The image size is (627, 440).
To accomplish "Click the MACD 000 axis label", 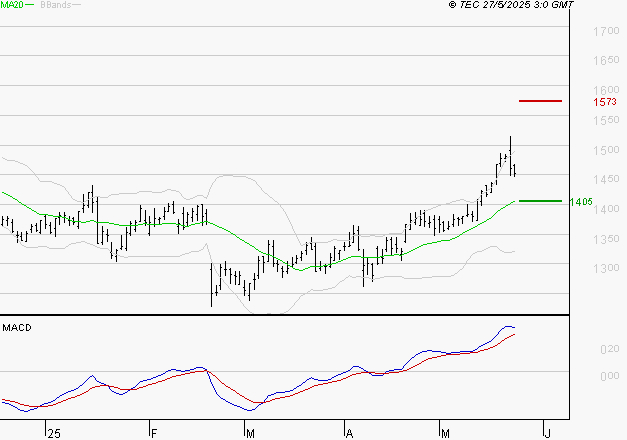I will [x=610, y=376].
